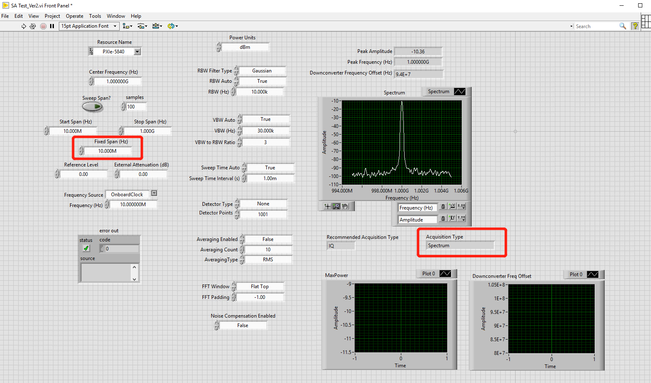
Task: Open the 15pt Application Font dropdown
Action: tap(89, 26)
